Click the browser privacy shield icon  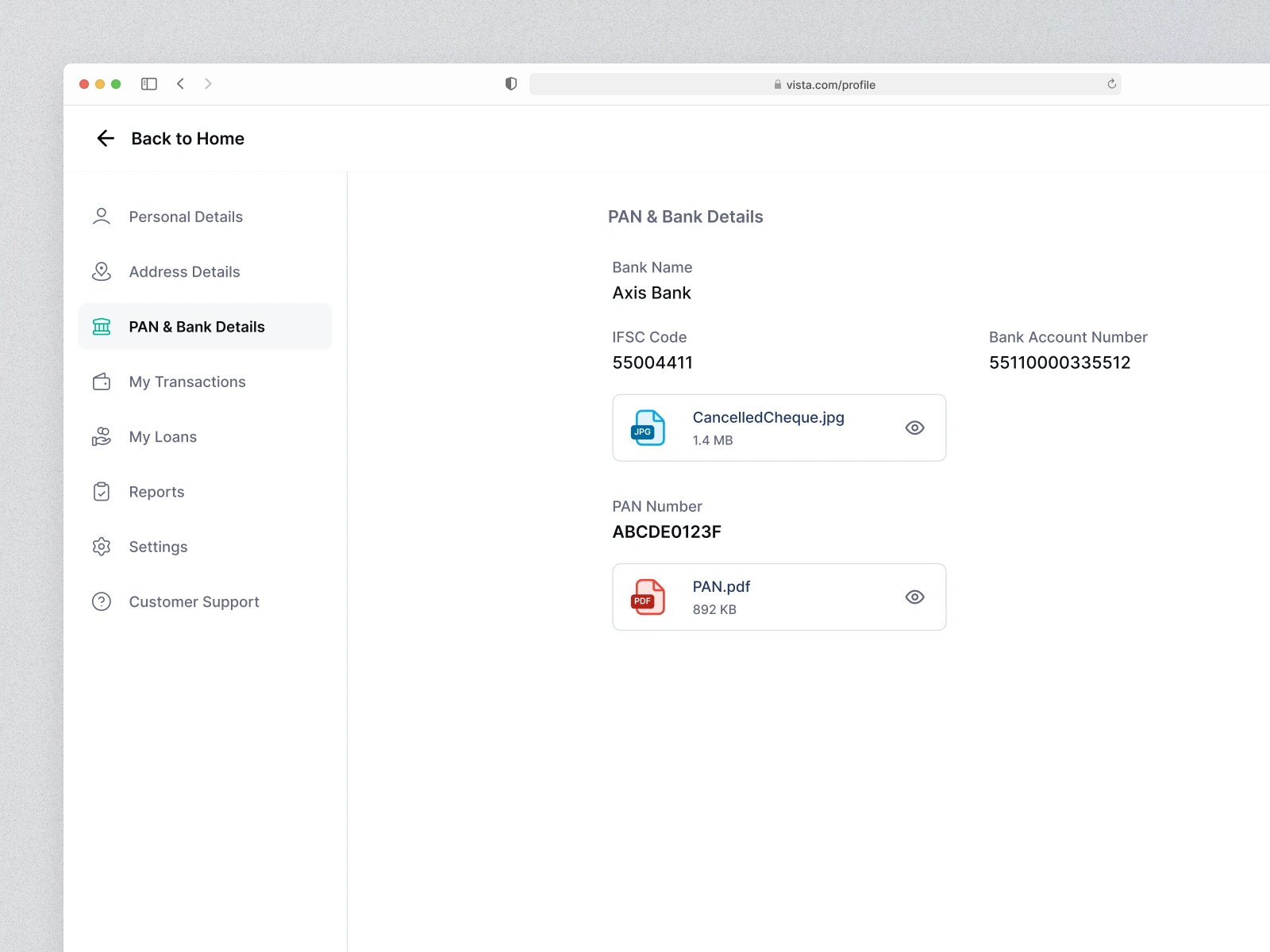point(511,84)
